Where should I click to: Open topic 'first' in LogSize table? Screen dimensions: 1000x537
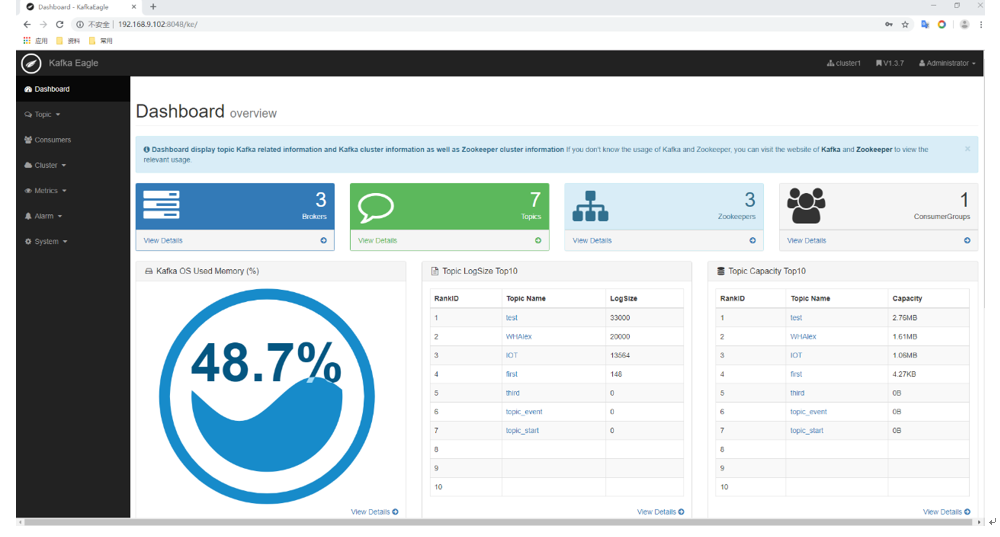pyautogui.click(x=511, y=374)
